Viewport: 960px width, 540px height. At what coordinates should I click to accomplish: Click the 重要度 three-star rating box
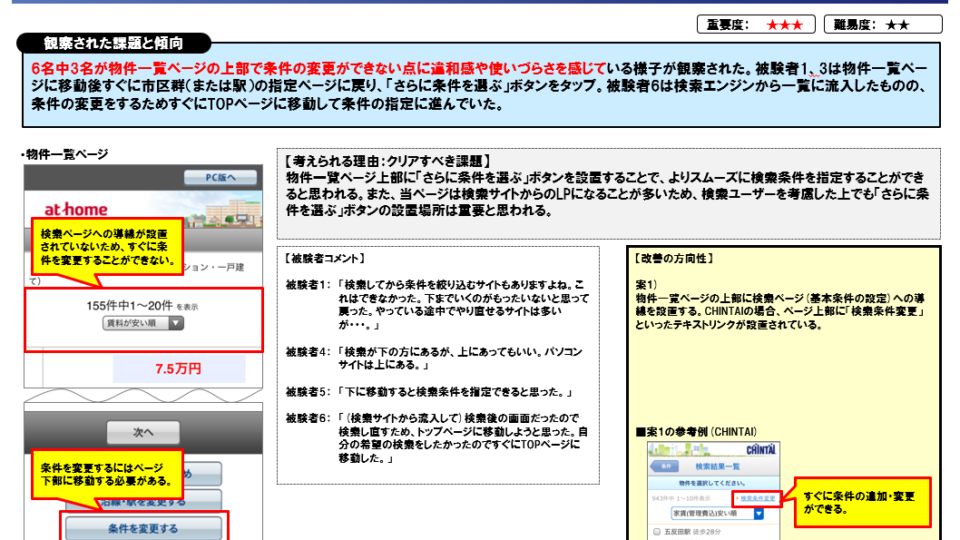click(756, 24)
